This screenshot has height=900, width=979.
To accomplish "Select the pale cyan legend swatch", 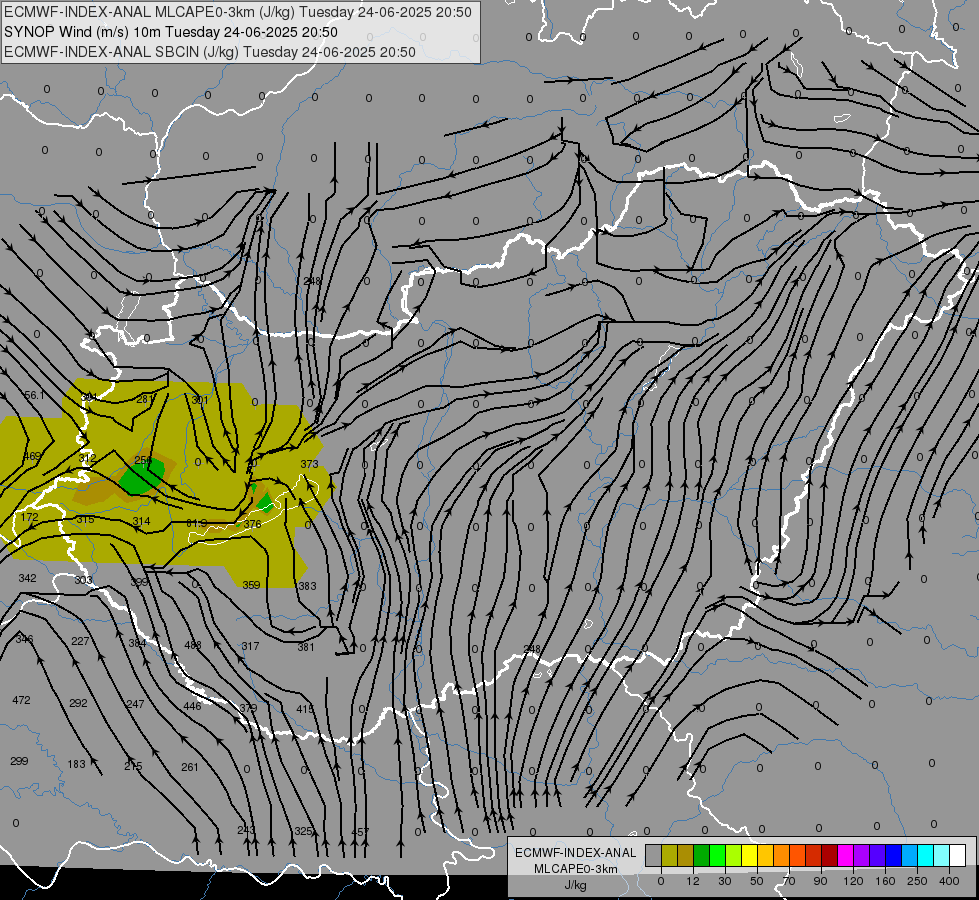I will (x=942, y=856).
